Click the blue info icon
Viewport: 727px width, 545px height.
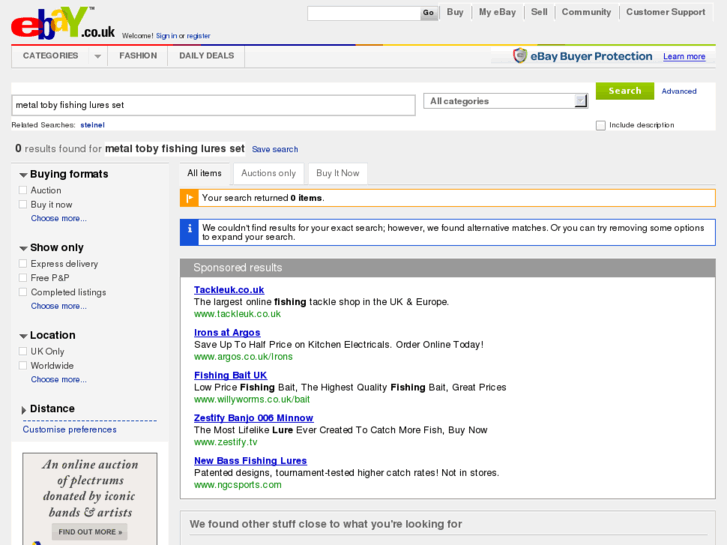[x=189, y=232]
